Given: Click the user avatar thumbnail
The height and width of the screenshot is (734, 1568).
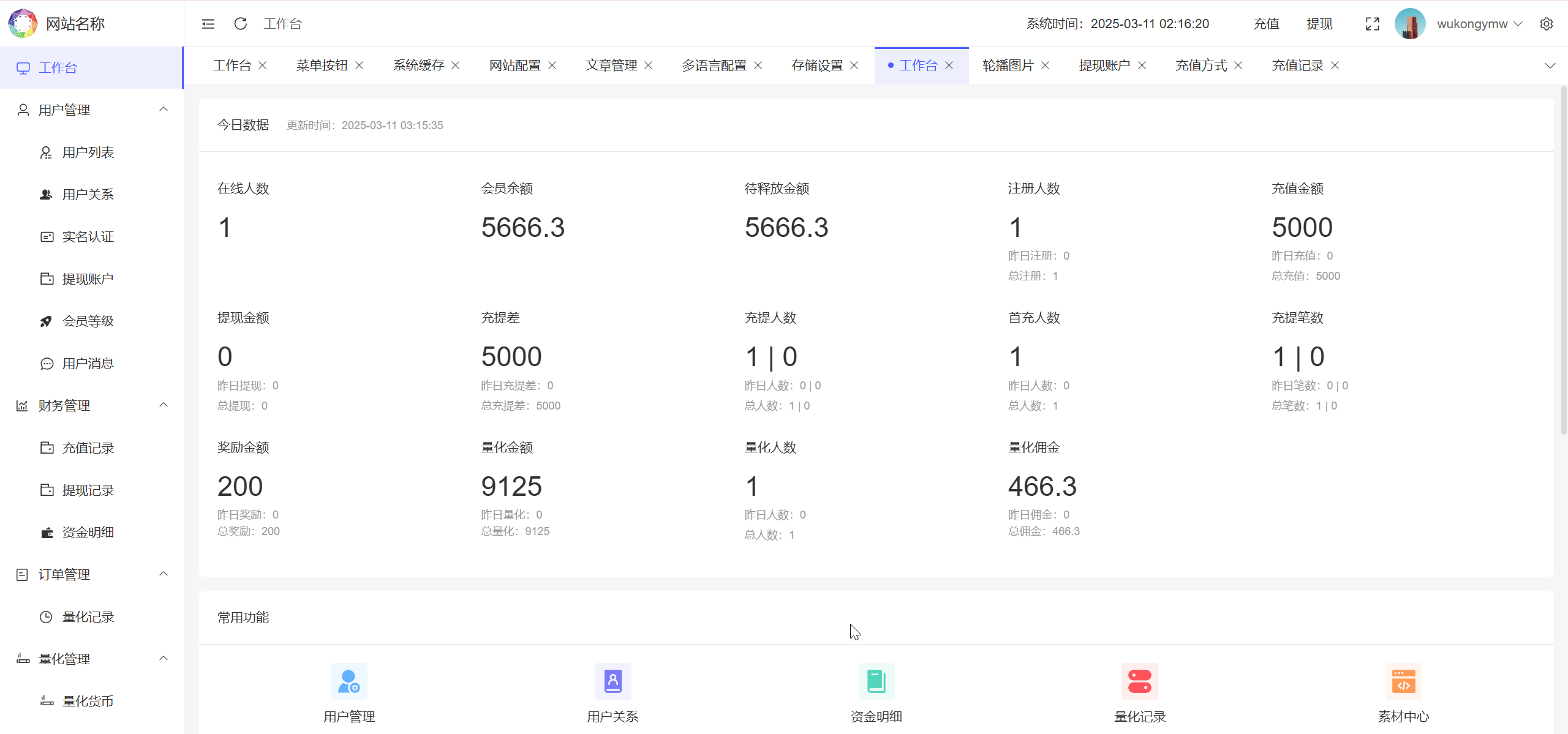Looking at the screenshot, I should click(x=1411, y=23).
